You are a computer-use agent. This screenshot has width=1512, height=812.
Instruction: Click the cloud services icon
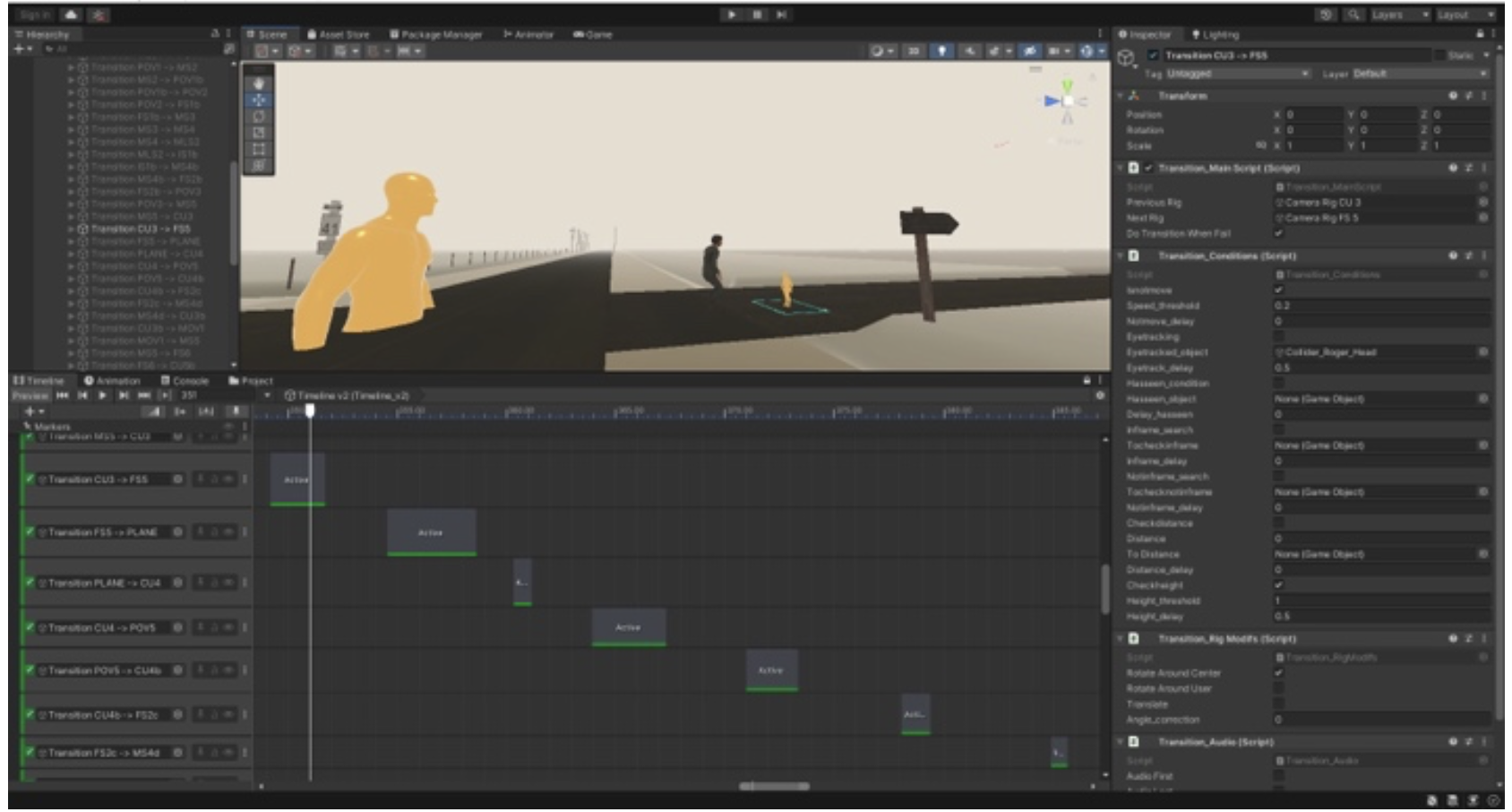point(71,15)
